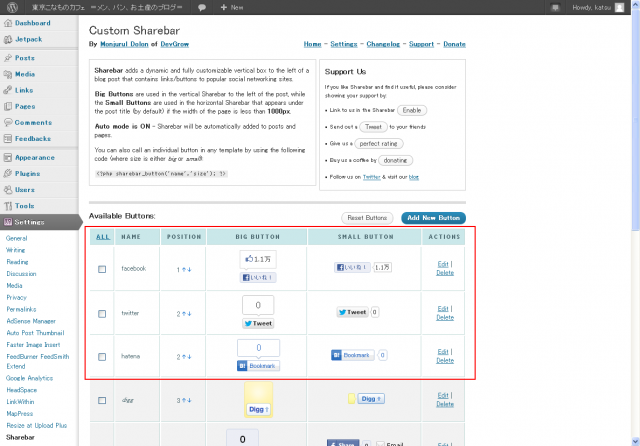Go to the Posts menu
Viewport: 640px width, 446px height.
(24, 58)
